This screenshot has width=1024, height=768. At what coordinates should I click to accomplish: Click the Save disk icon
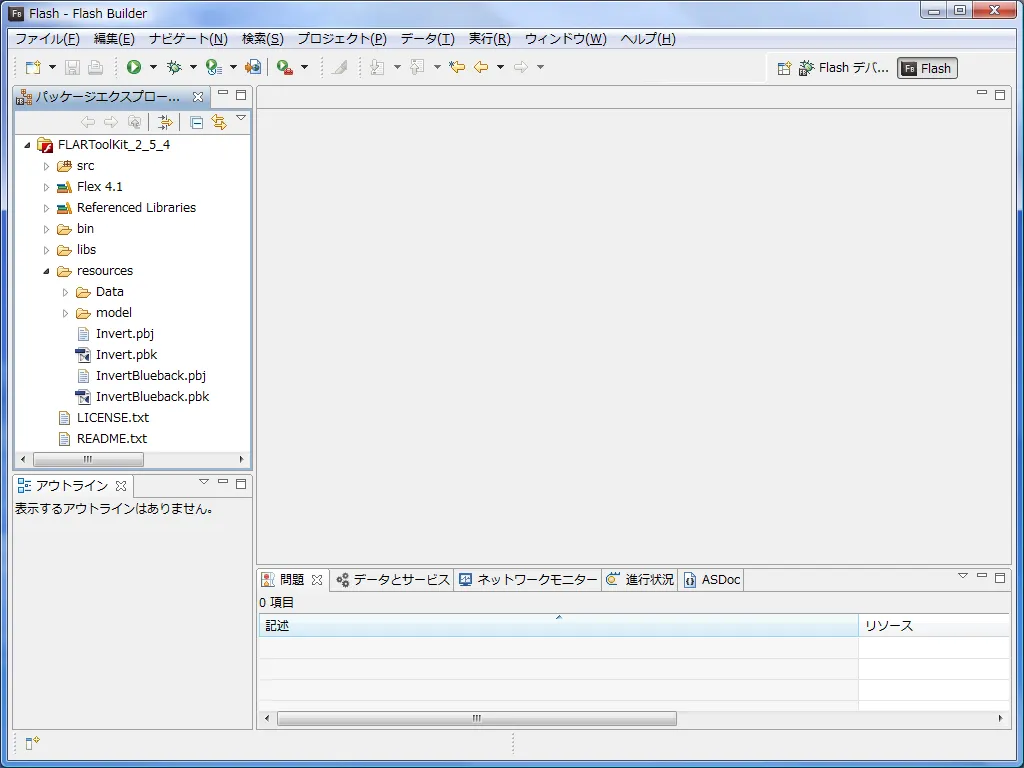pos(72,67)
